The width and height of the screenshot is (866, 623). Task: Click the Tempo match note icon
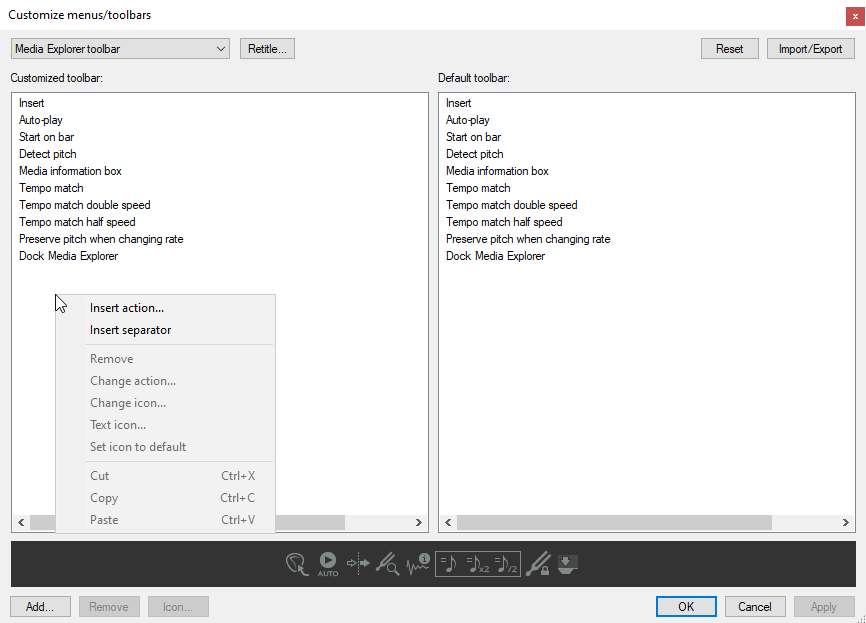point(449,565)
